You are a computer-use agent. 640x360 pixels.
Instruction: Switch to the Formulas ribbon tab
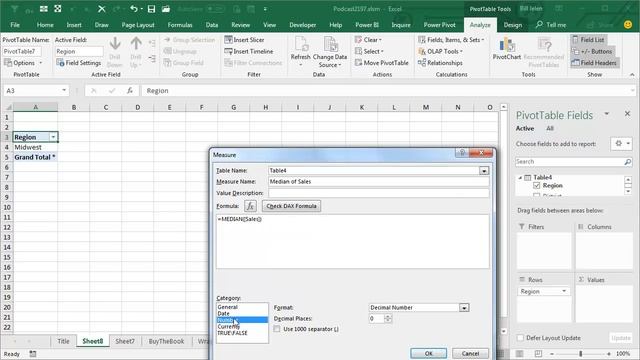[x=180, y=25]
